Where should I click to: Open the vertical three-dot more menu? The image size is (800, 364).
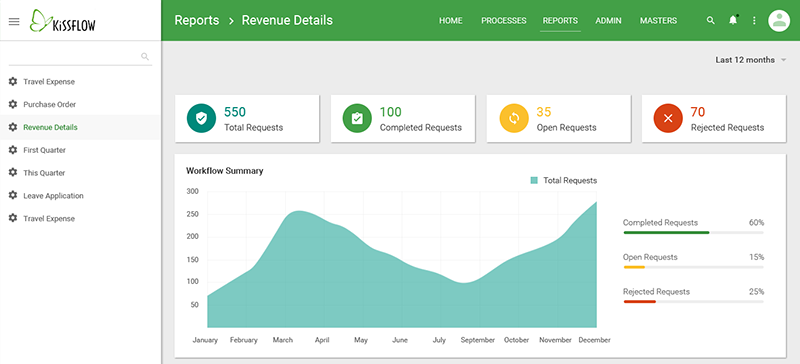(755, 21)
